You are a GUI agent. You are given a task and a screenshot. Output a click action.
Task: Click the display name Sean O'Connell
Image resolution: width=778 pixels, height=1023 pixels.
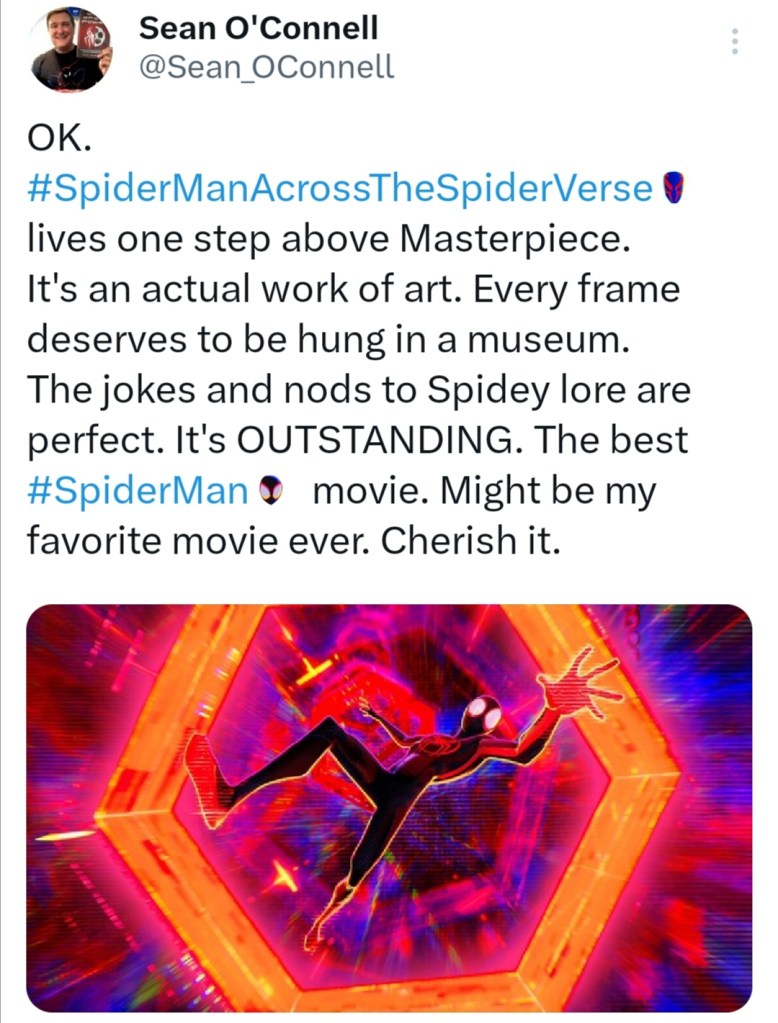pos(258,28)
